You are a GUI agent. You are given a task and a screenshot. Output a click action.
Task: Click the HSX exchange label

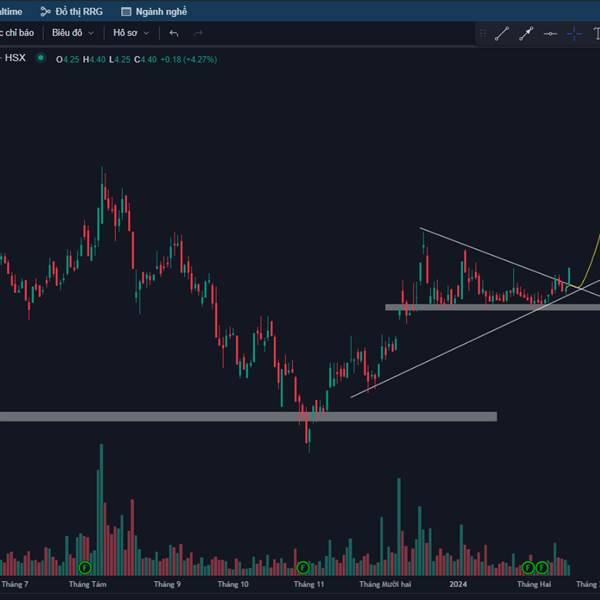15,58
